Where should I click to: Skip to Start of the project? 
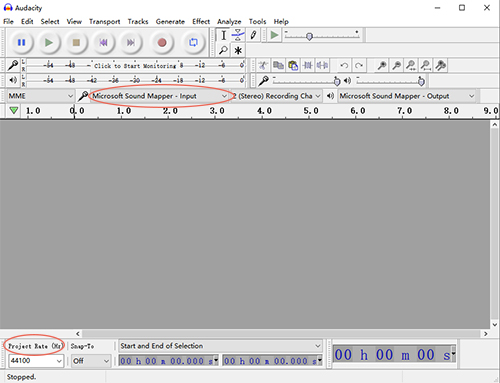click(103, 43)
